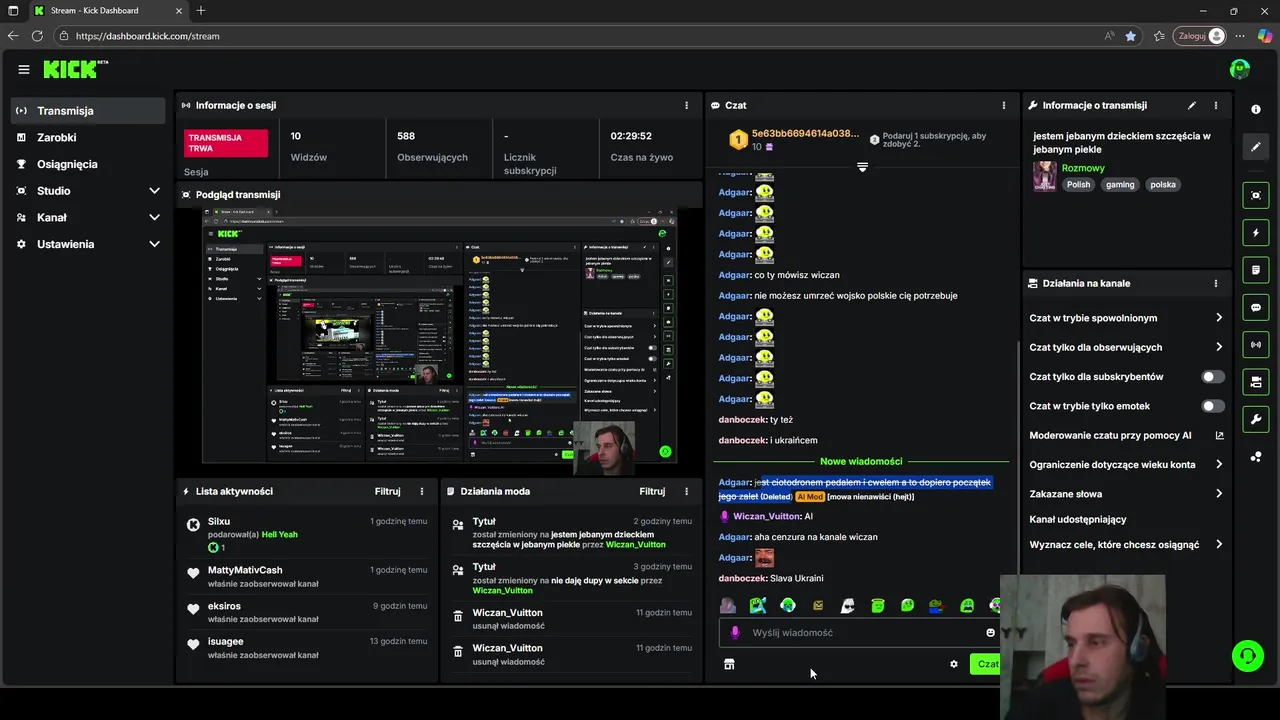This screenshot has width=1280, height=720.
Task: Open options menu of Lista aktywności panel
Action: click(x=422, y=491)
